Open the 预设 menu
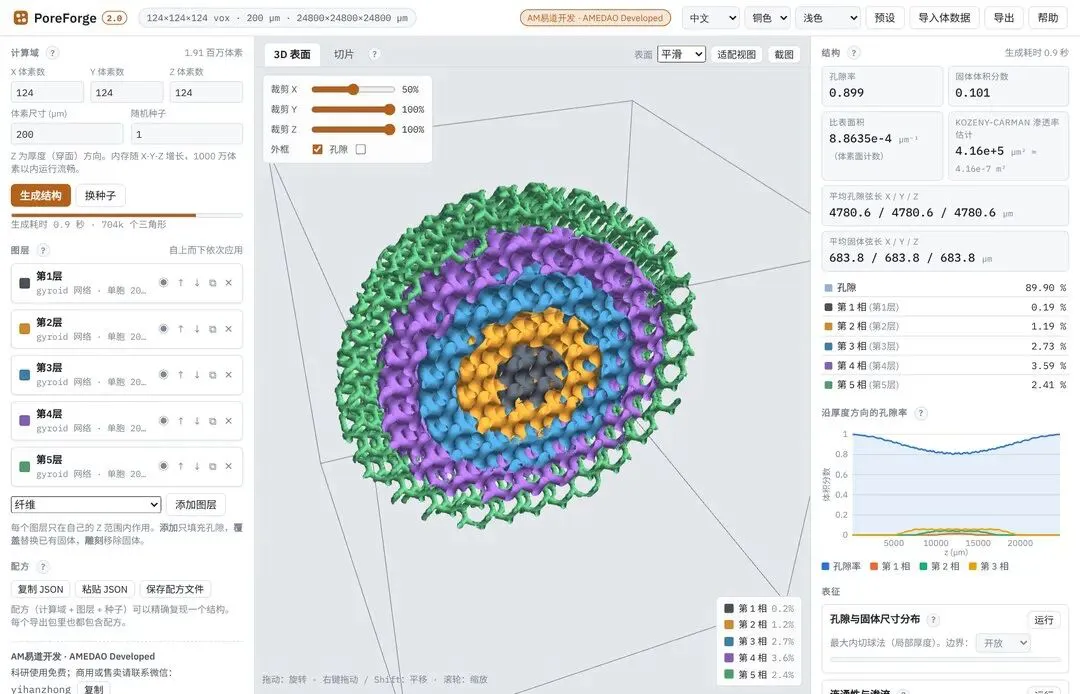This screenshot has width=1080, height=694. tap(885, 18)
